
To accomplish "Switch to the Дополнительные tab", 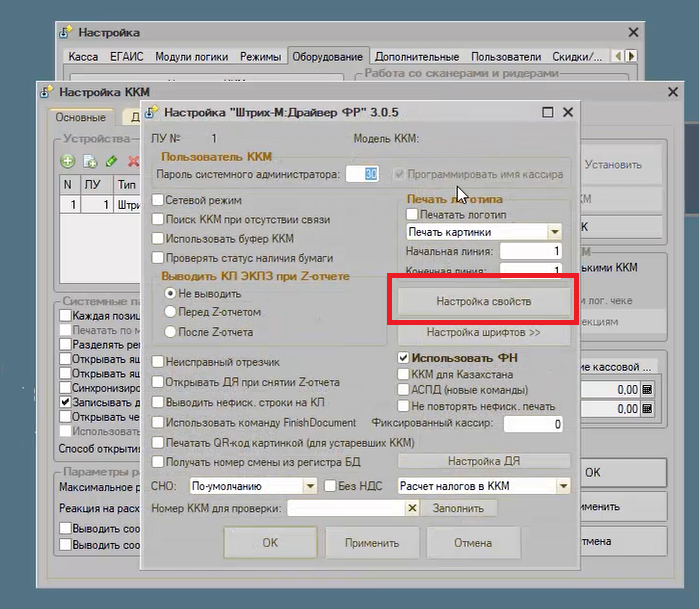I will (417, 57).
